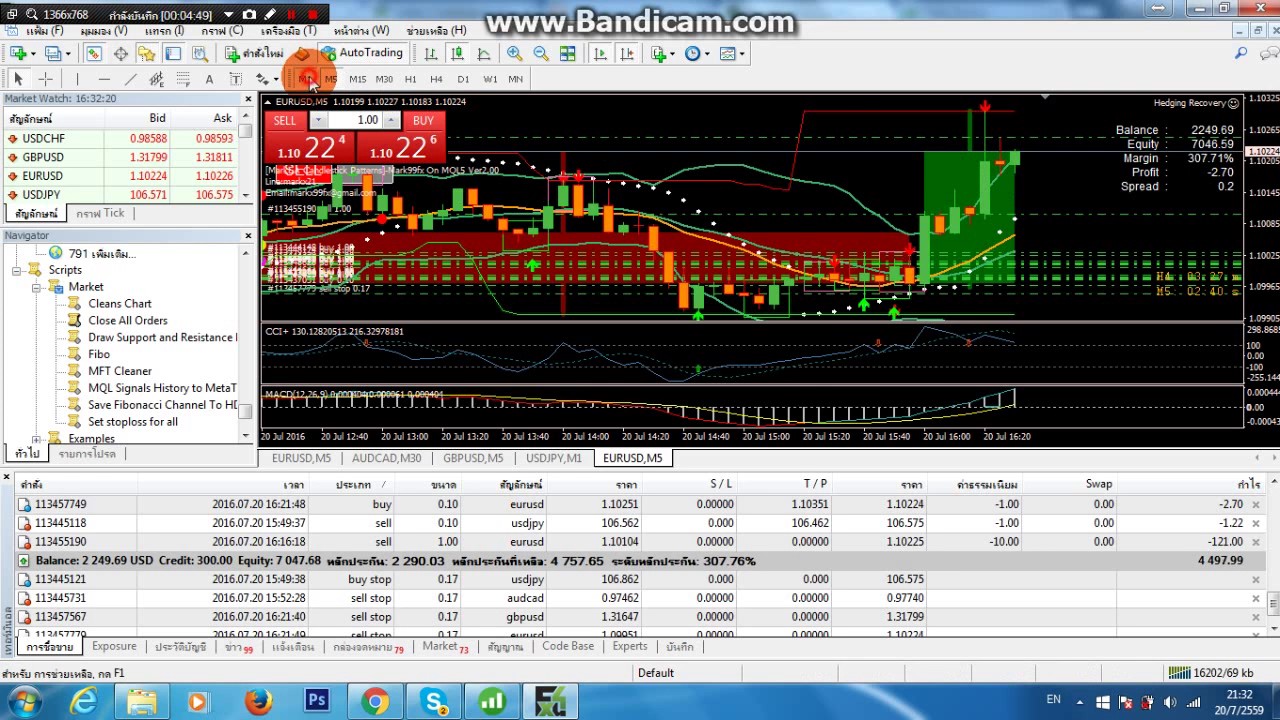Switch chart to candlesticks icon
Image resolution: width=1280 pixels, height=720 pixels.
pos(457,53)
